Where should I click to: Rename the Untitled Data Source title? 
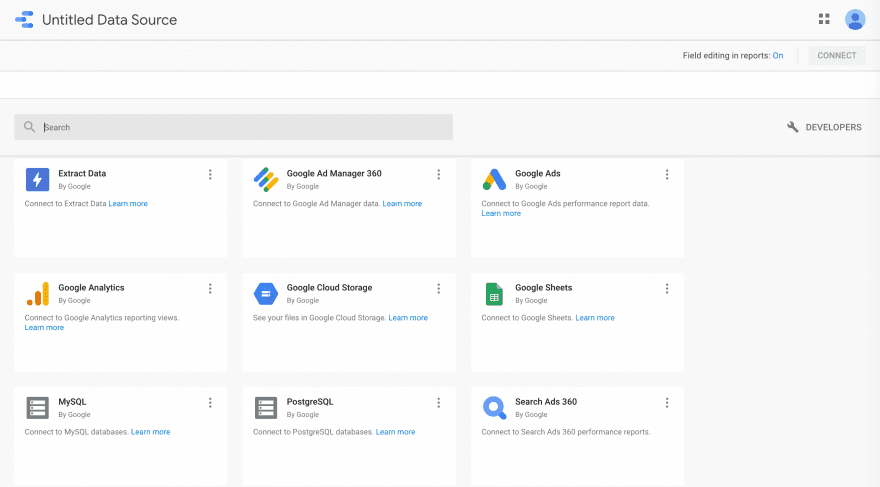pos(109,20)
